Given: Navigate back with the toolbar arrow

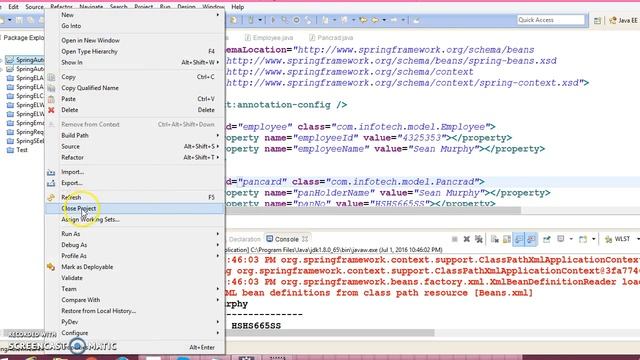Looking at the screenshot, I should point(375,20).
